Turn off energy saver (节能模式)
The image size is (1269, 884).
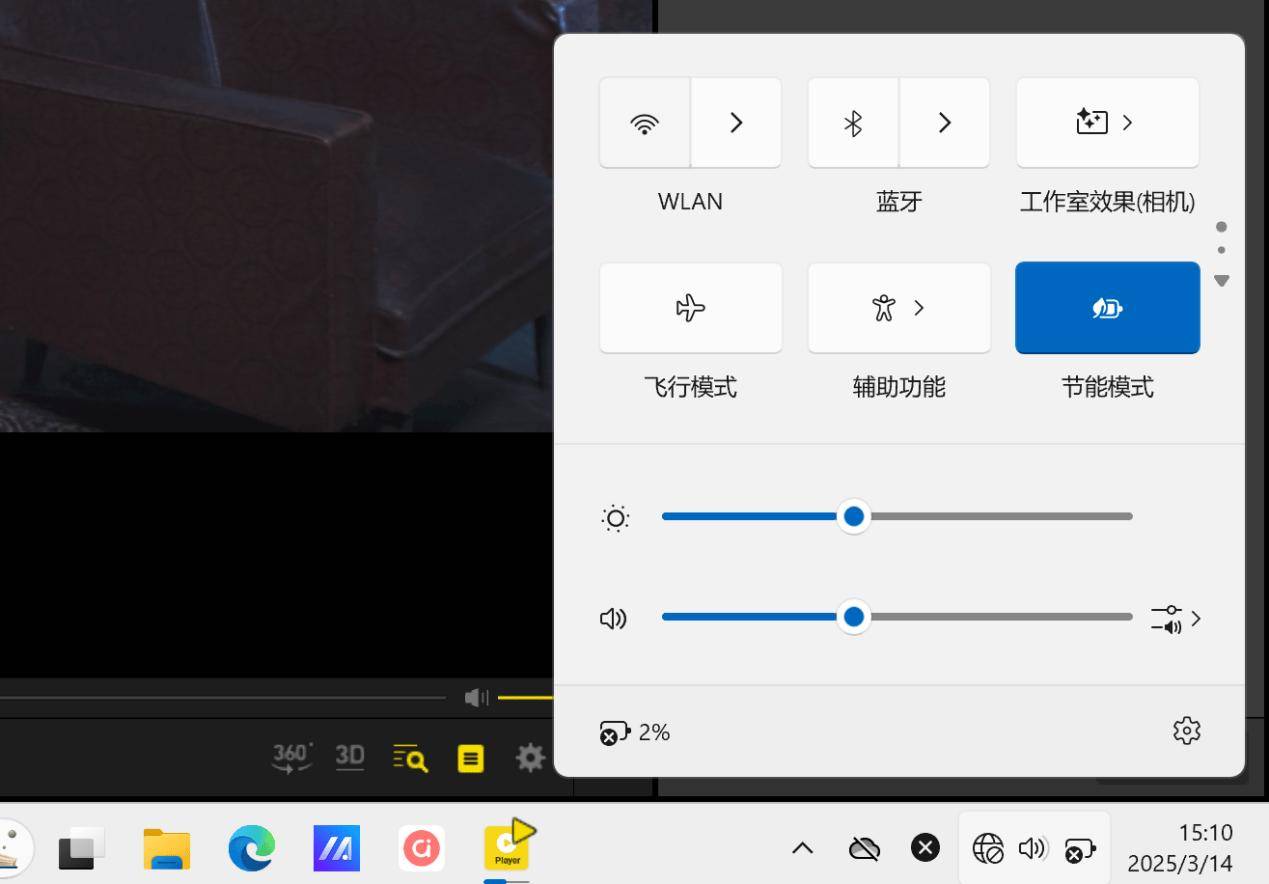pyautogui.click(x=1107, y=308)
